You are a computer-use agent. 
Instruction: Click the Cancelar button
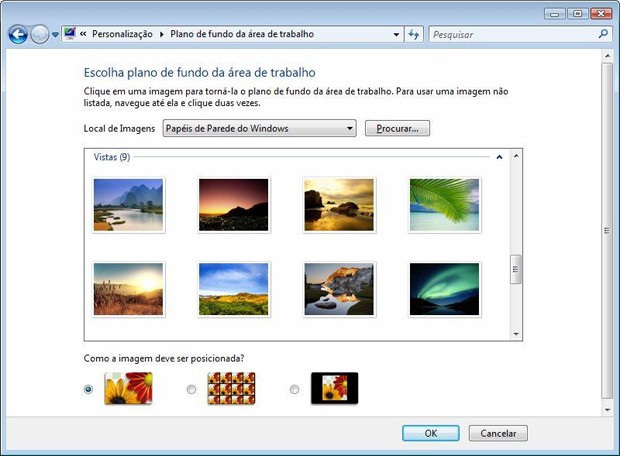click(x=498, y=433)
